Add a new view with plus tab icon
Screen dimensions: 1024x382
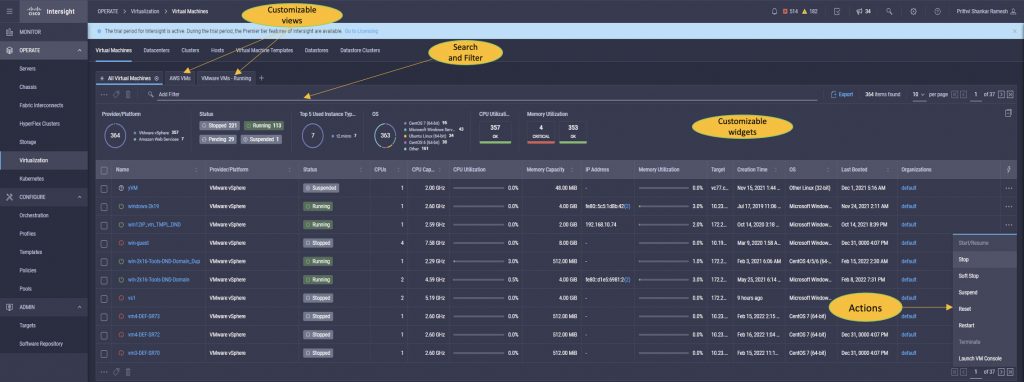tap(261, 78)
